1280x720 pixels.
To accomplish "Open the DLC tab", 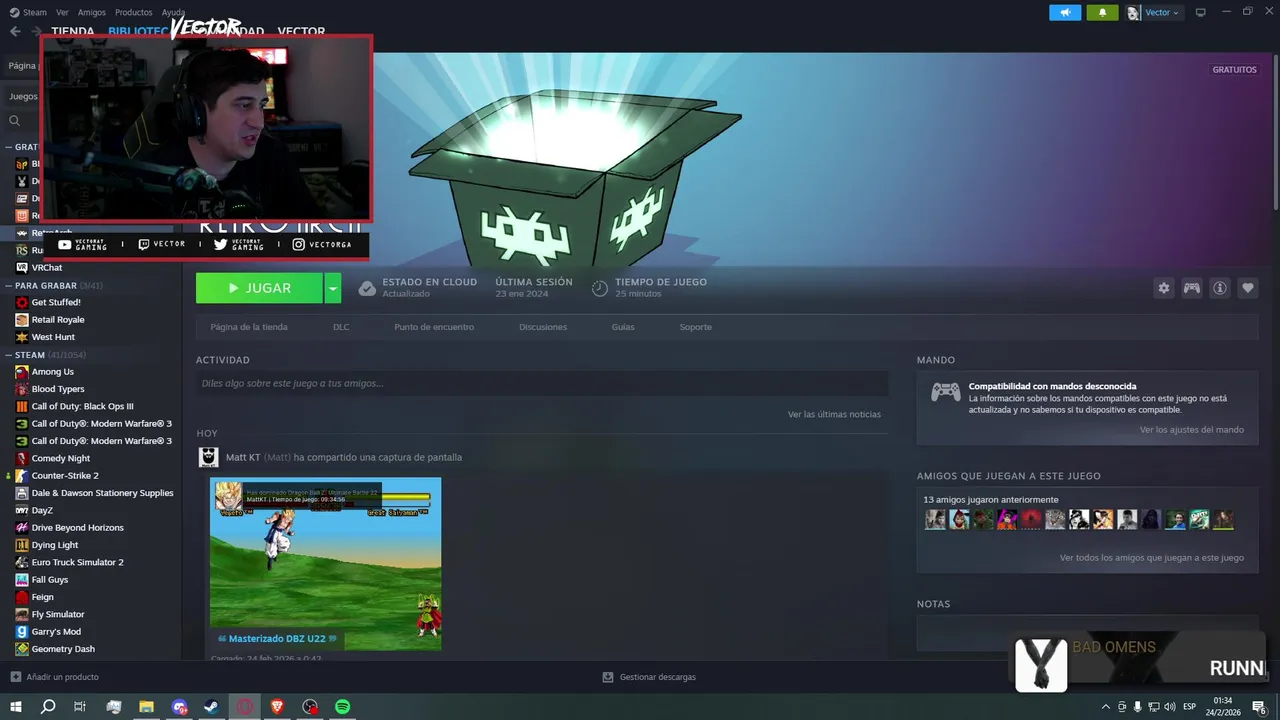I will pos(341,327).
